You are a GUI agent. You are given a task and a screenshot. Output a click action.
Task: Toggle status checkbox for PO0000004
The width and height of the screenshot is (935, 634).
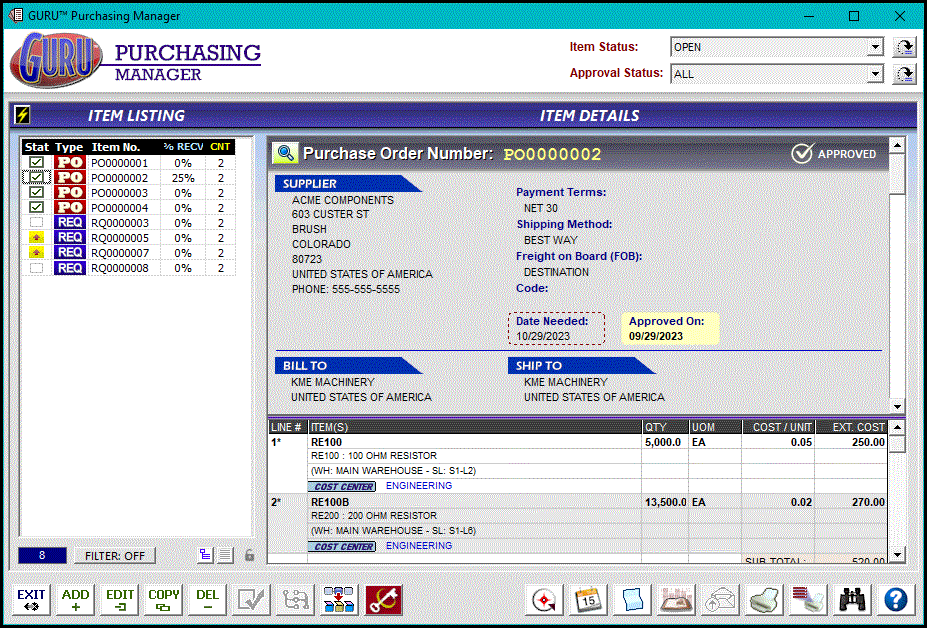point(36,208)
